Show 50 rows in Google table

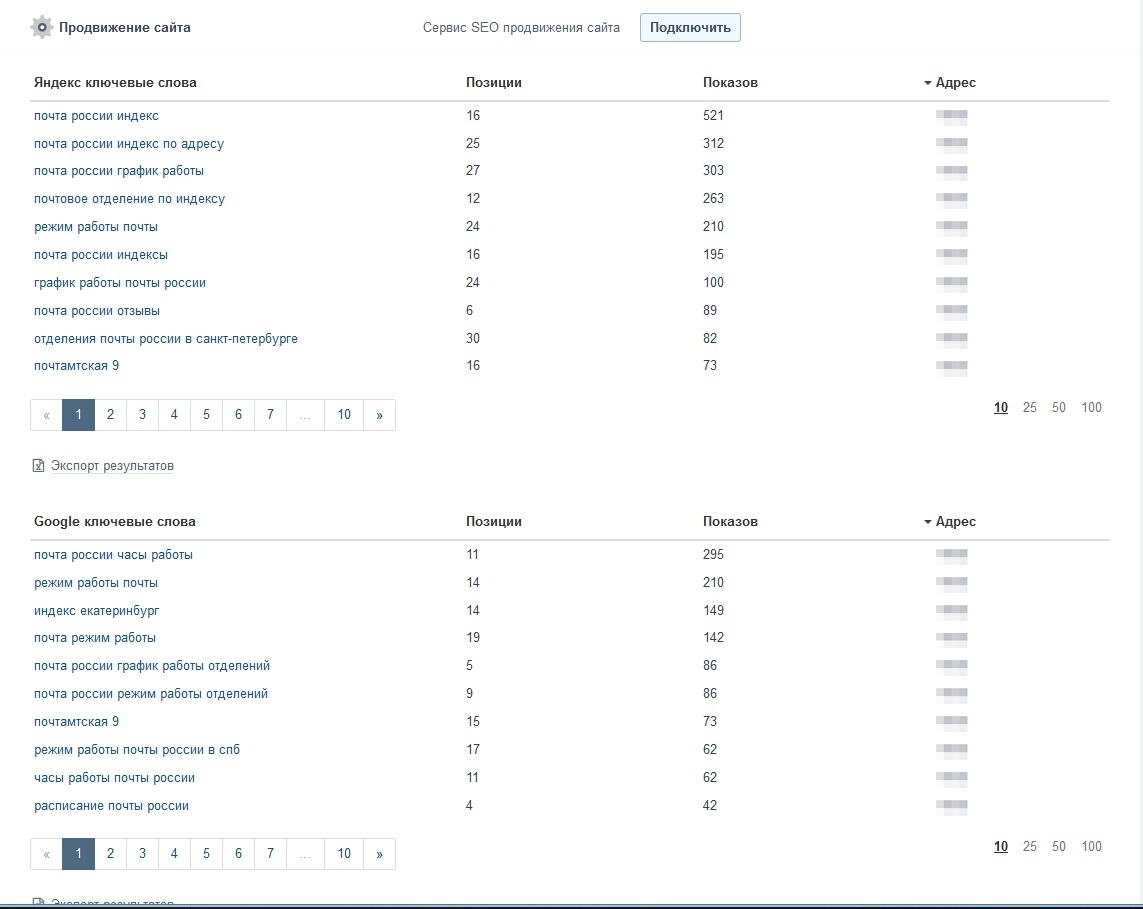(1059, 847)
